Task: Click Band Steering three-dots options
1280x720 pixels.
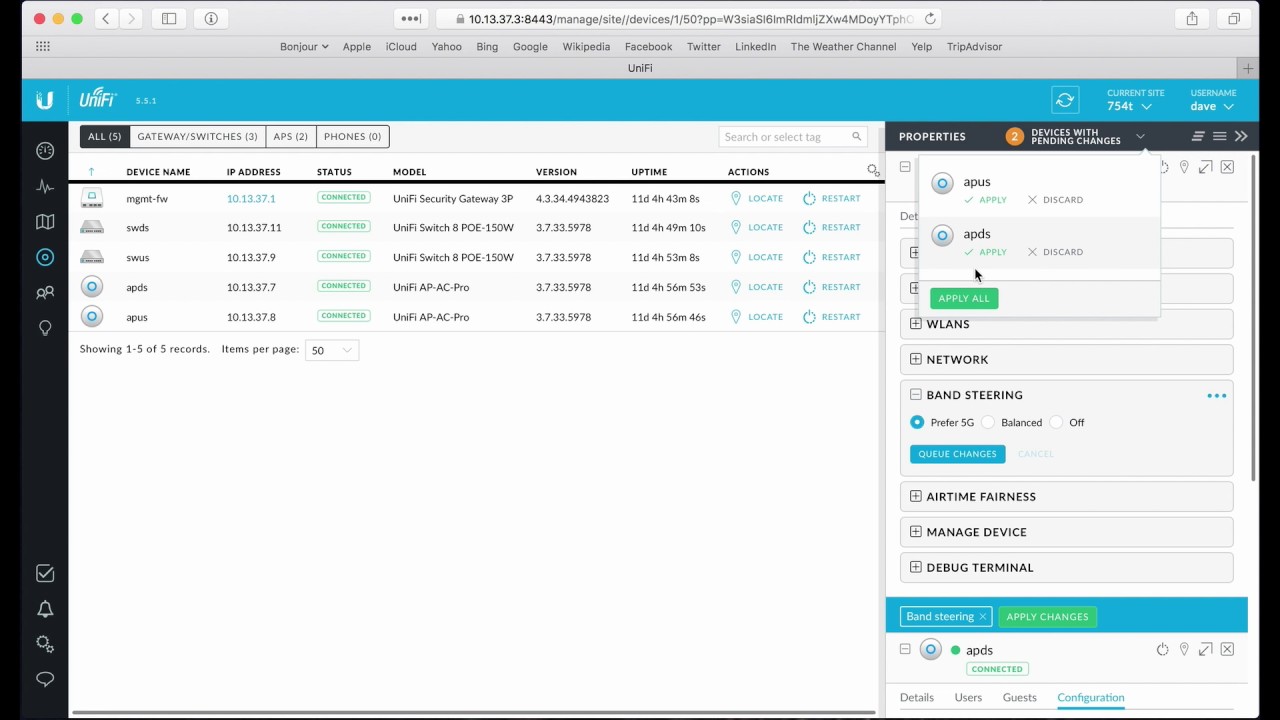Action: (1216, 396)
